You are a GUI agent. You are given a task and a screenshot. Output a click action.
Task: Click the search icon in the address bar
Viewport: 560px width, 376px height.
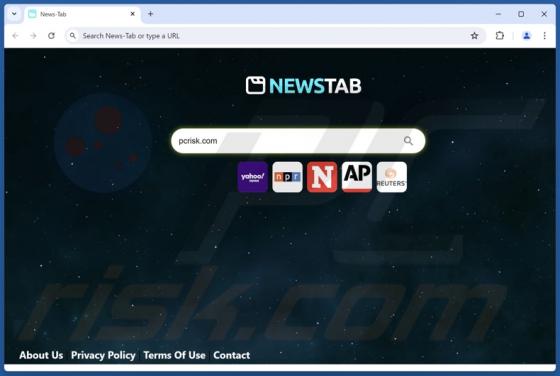point(72,36)
